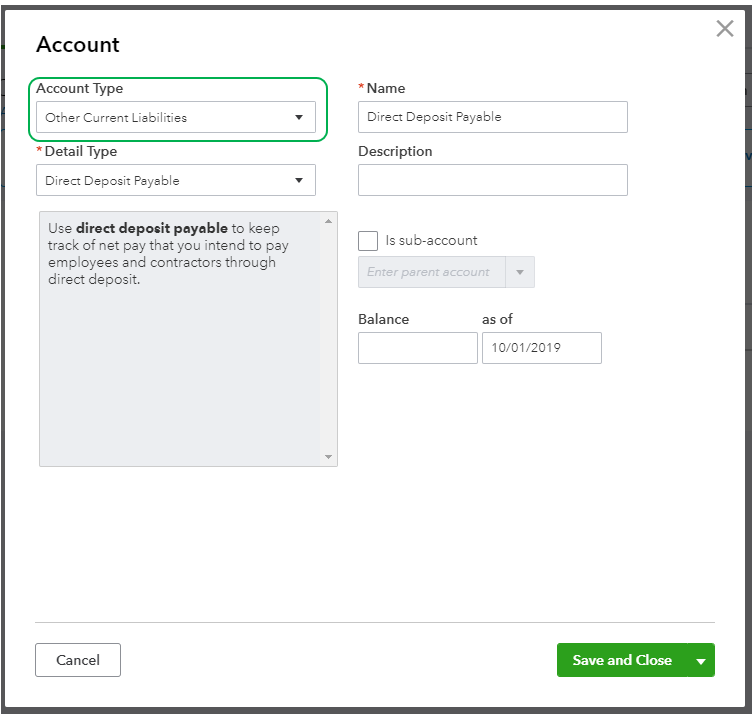Screen dimensions: 755x719
Task: Click into the Description field
Action: tap(492, 180)
